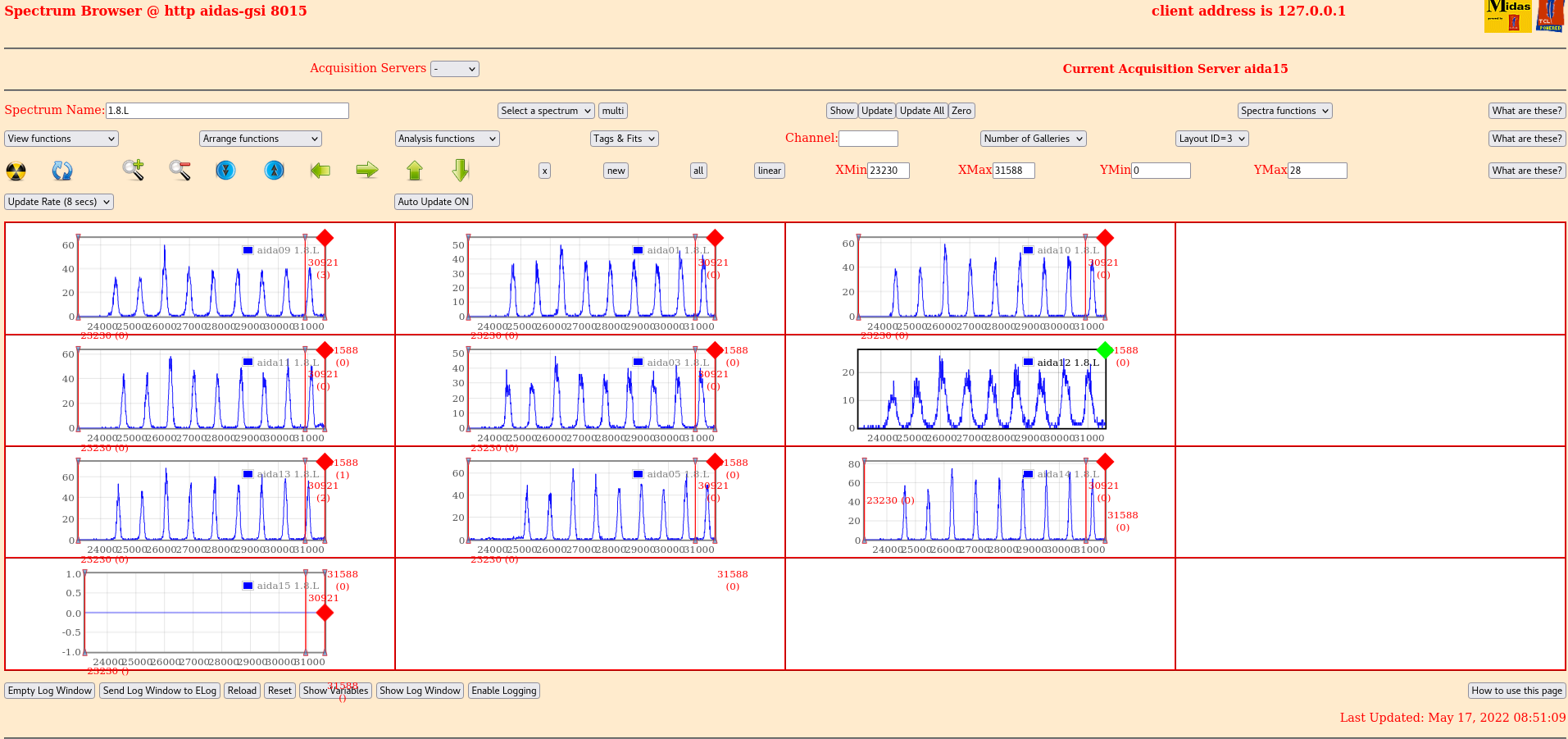
Task: Click the green up arrow icon
Action: point(415,170)
